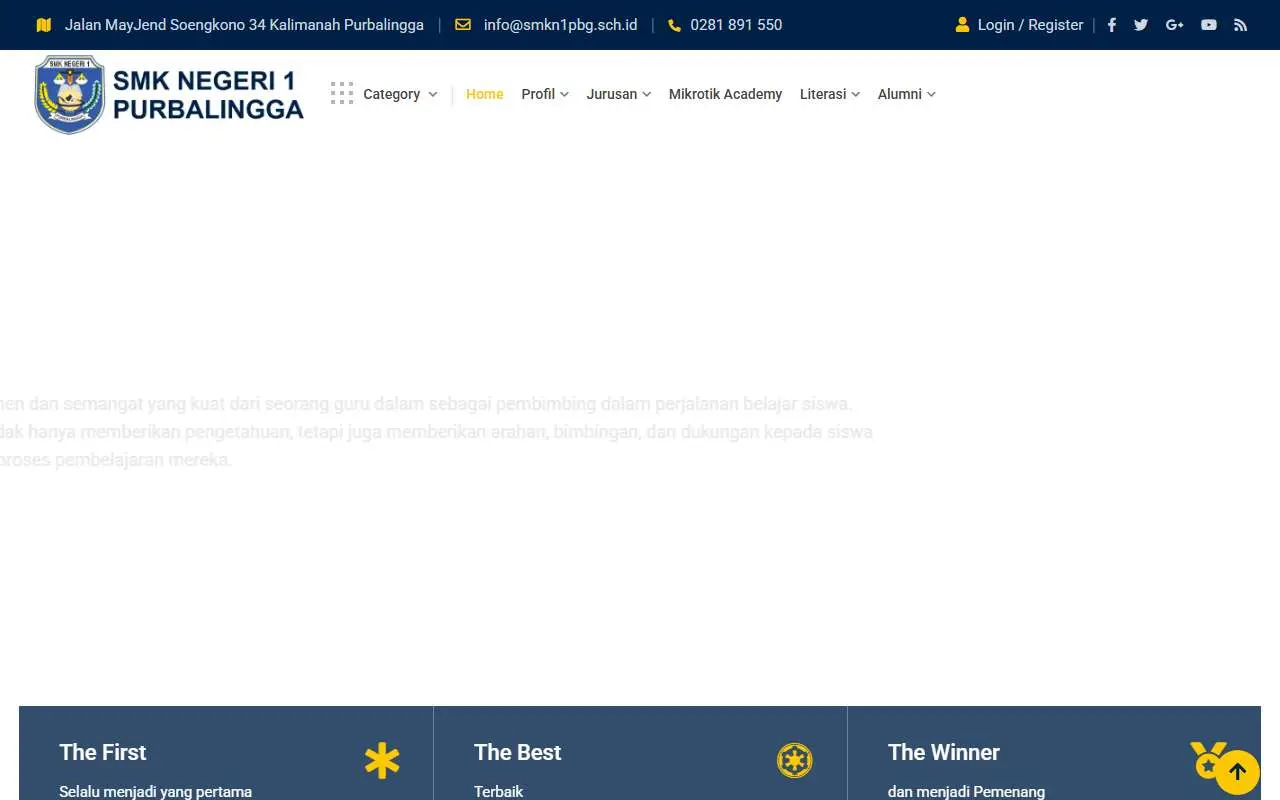Click the Jalan MayJend Soengkono address text
The width and height of the screenshot is (1280, 800).
coord(244,25)
